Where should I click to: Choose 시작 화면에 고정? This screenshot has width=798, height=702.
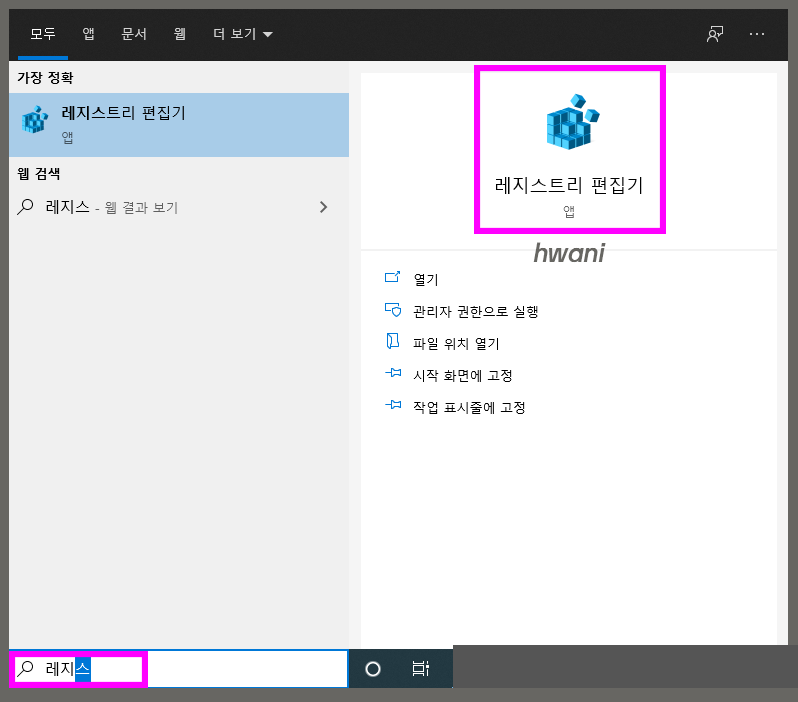(463, 376)
